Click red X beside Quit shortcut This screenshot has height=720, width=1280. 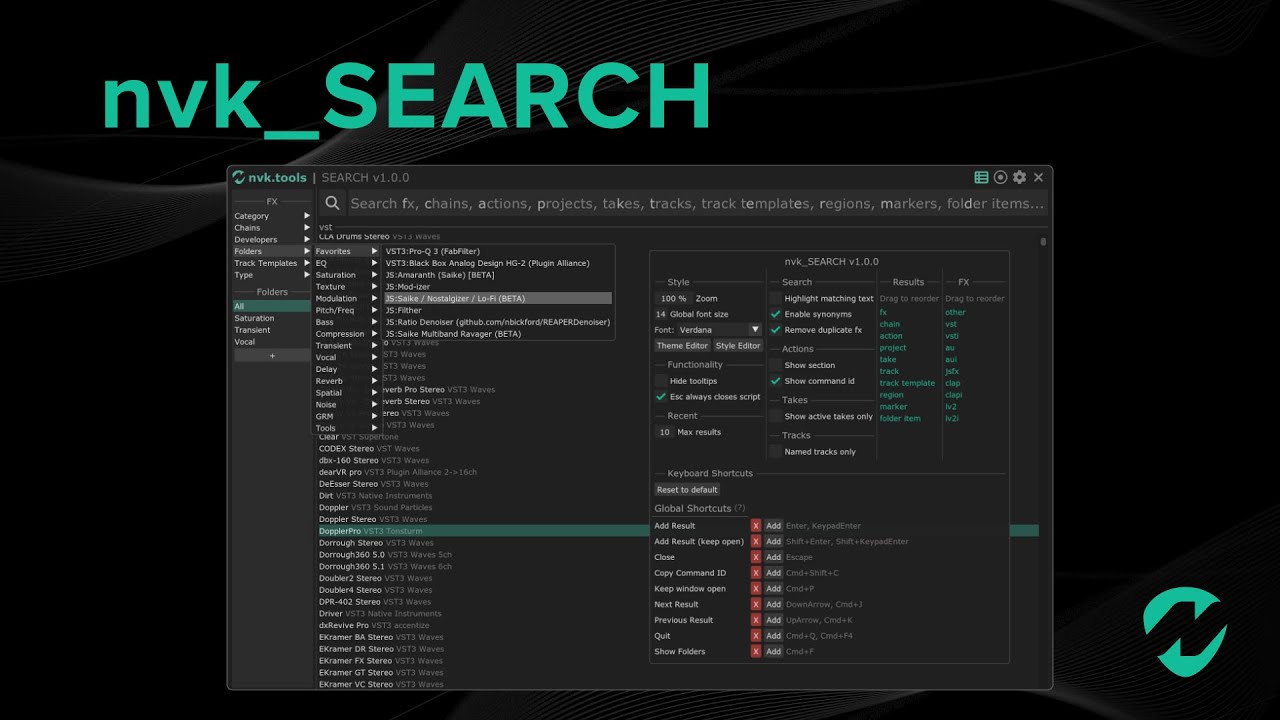(756, 636)
